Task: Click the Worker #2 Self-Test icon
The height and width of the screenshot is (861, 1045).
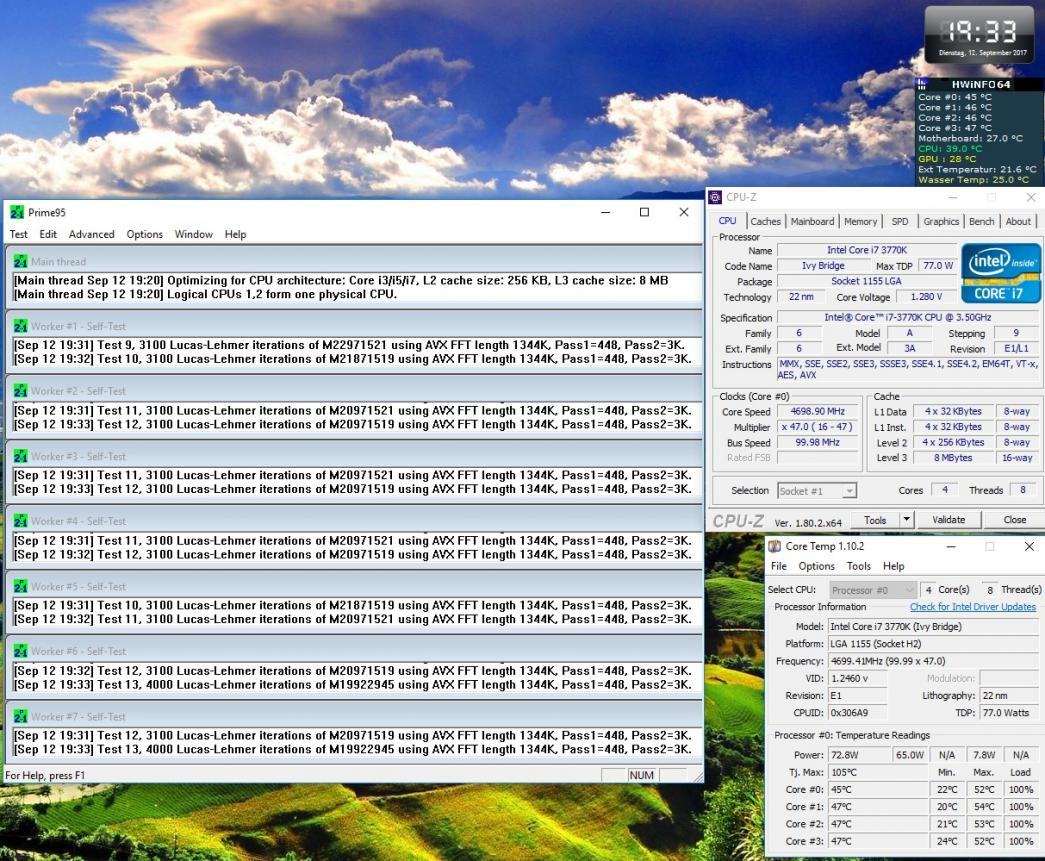Action: 21,391
